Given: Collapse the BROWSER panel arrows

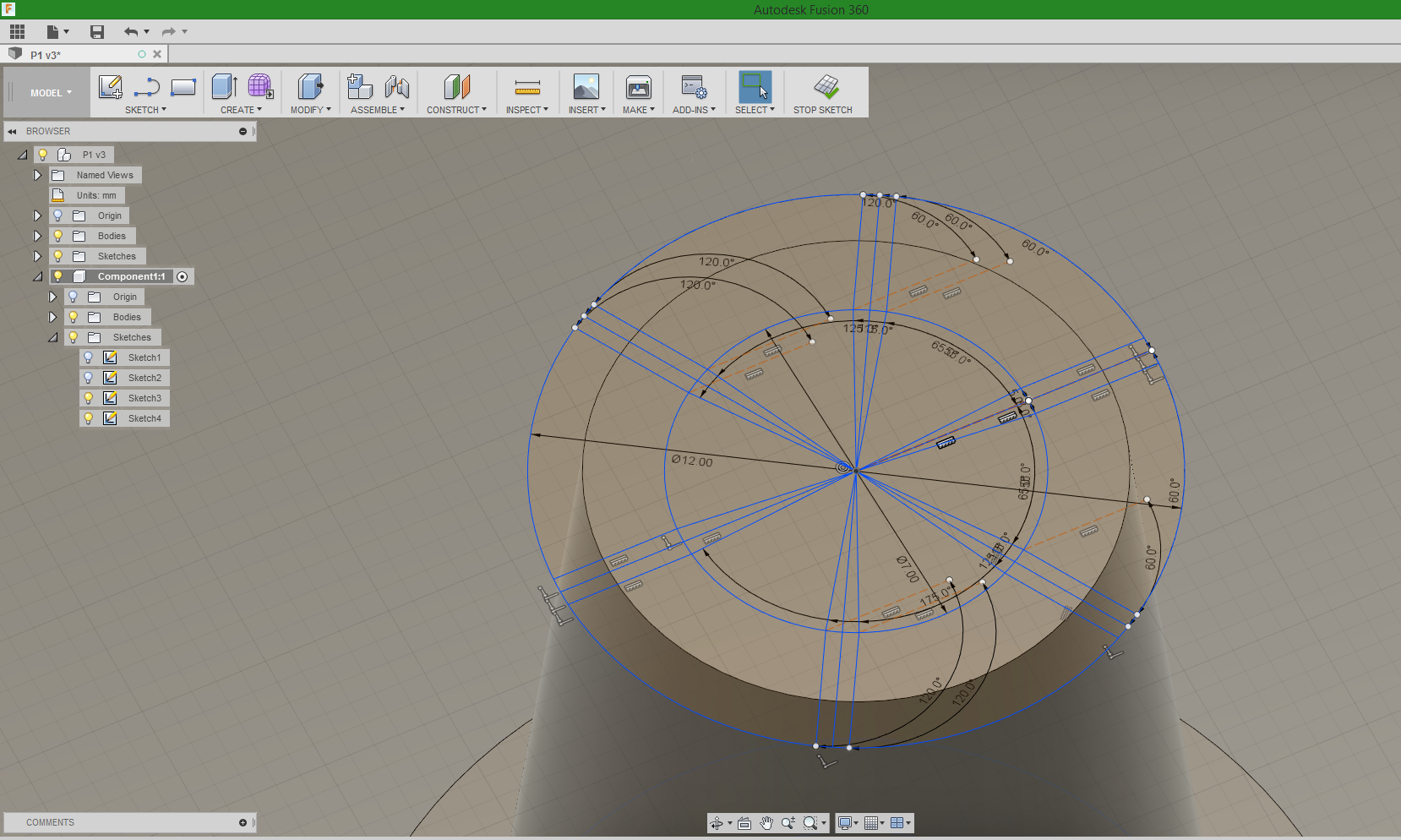Looking at the screenshot, I should click(x=13, y=131).
